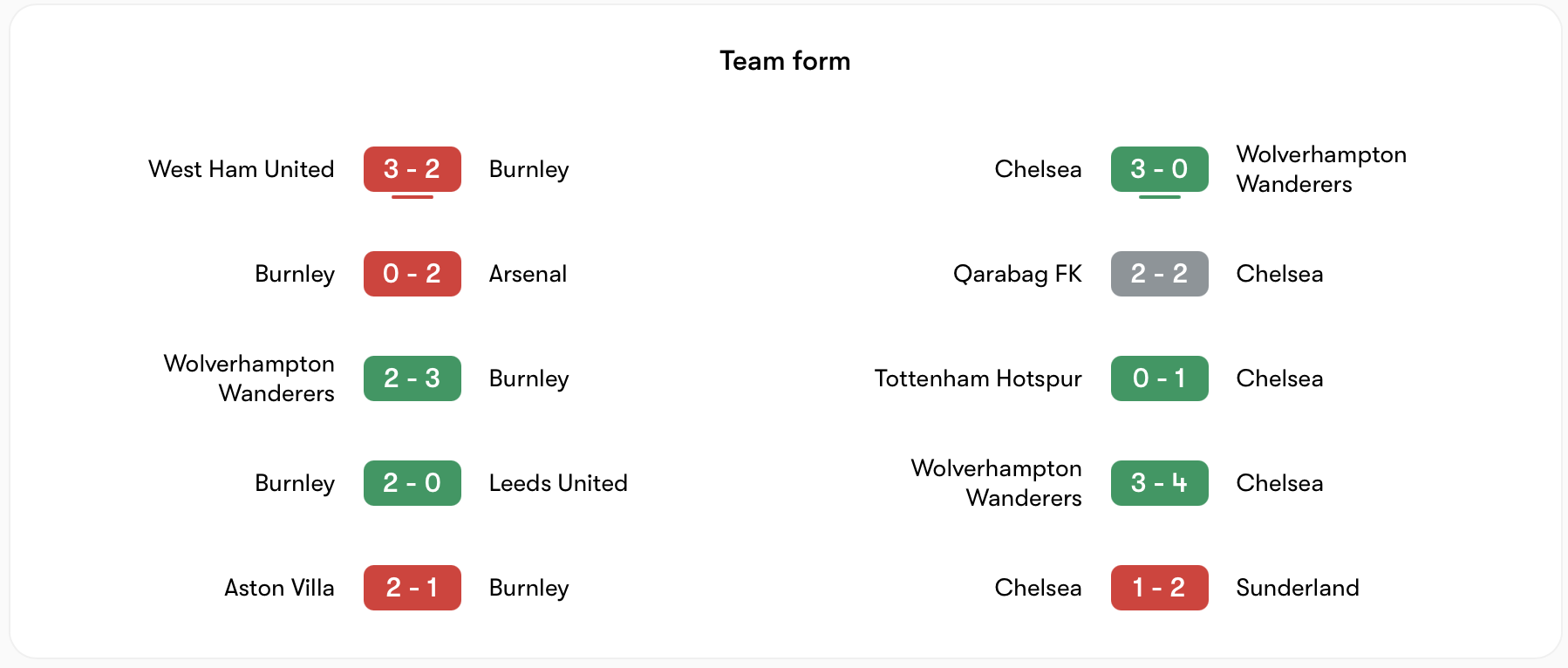
Task: Click the Tottenham Hotspur team name
Action: 978,378
